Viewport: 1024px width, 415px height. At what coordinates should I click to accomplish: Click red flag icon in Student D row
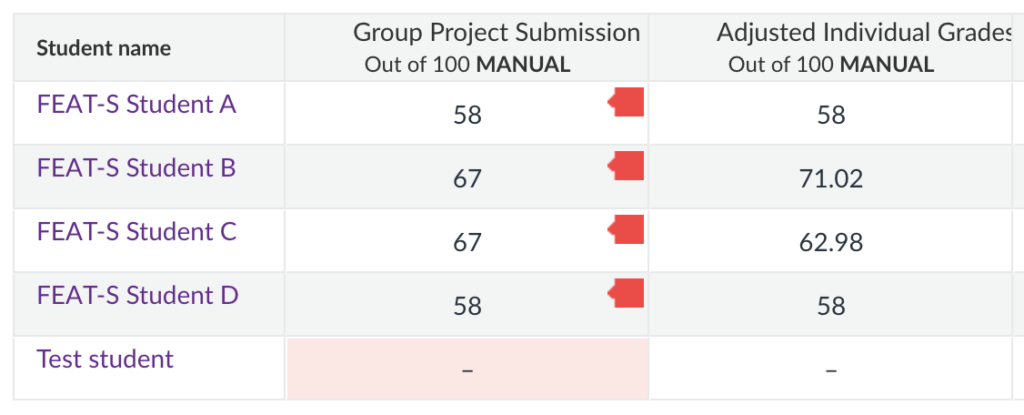click(628, 294)
